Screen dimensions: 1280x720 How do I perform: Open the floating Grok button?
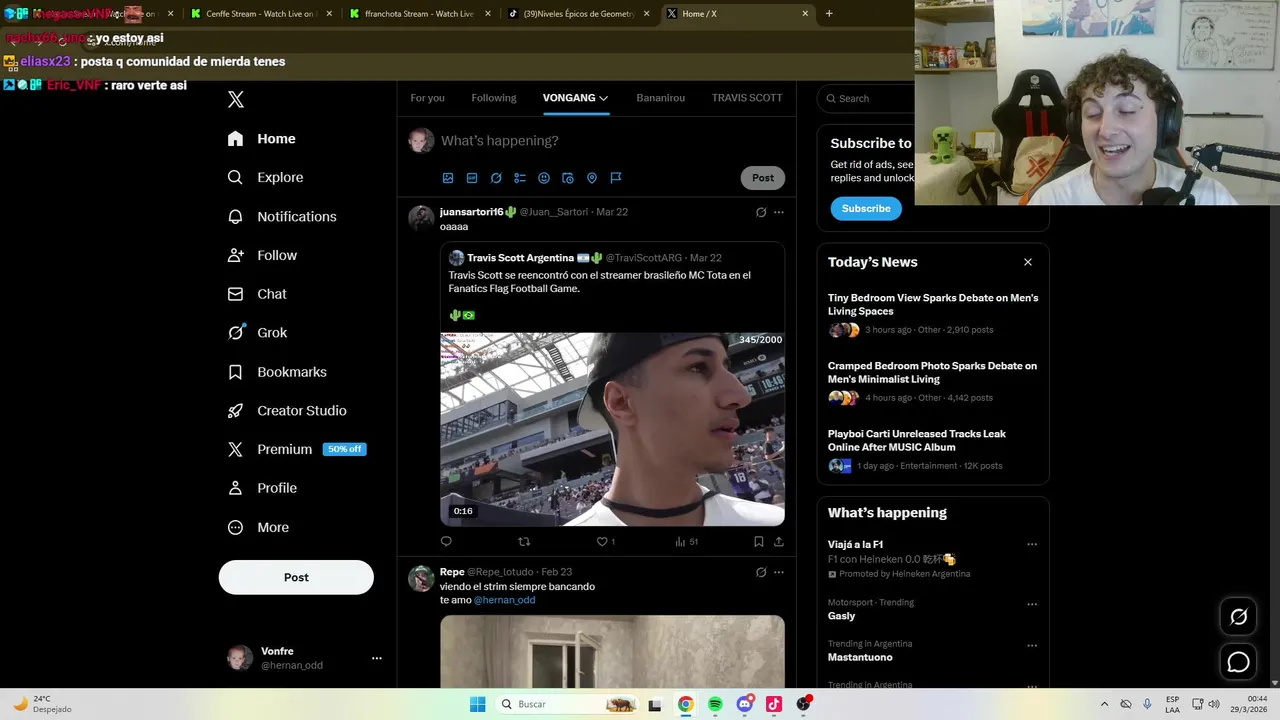(x=1238, y=617)
